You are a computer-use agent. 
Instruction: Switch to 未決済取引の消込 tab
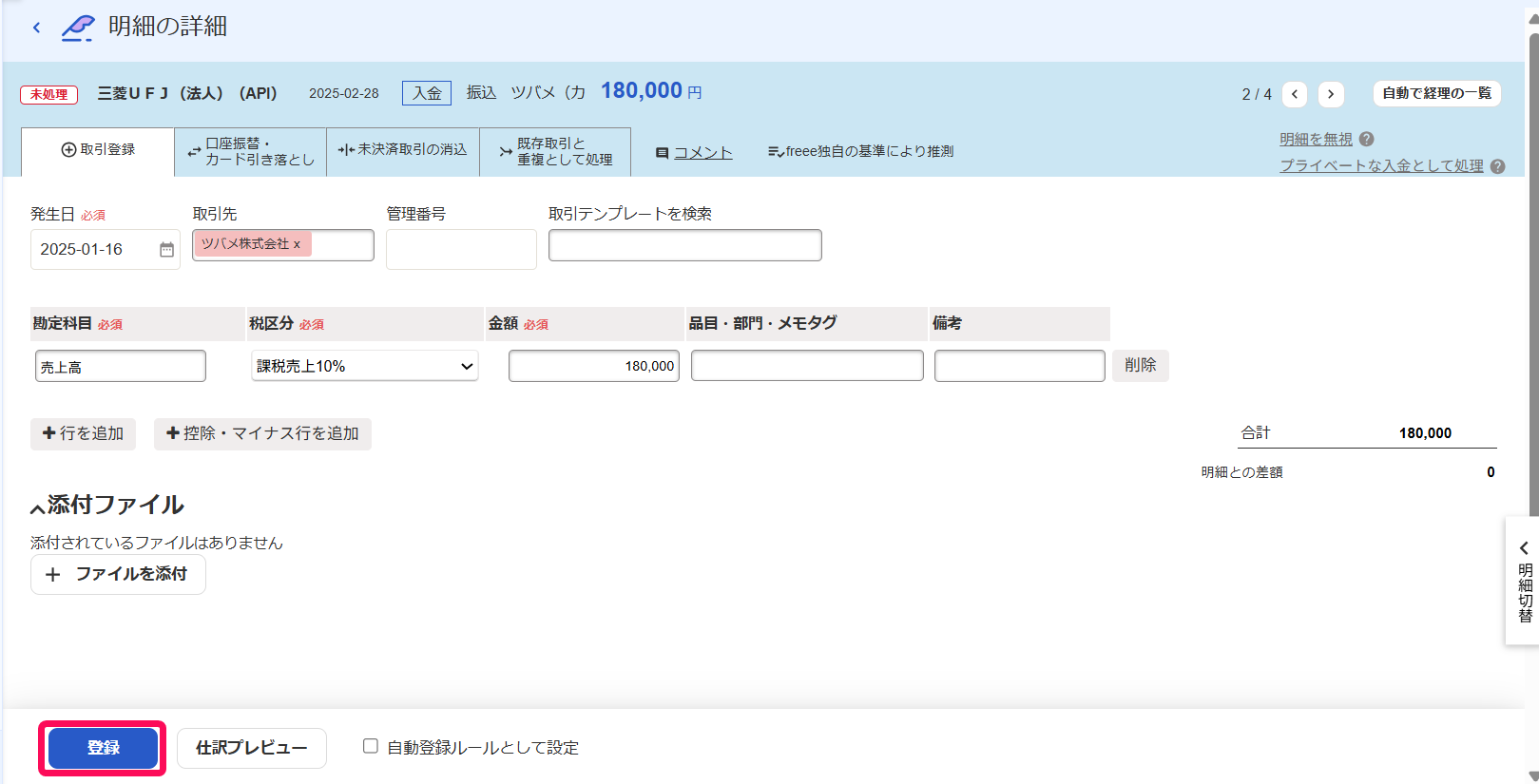[x=403, y=150]
